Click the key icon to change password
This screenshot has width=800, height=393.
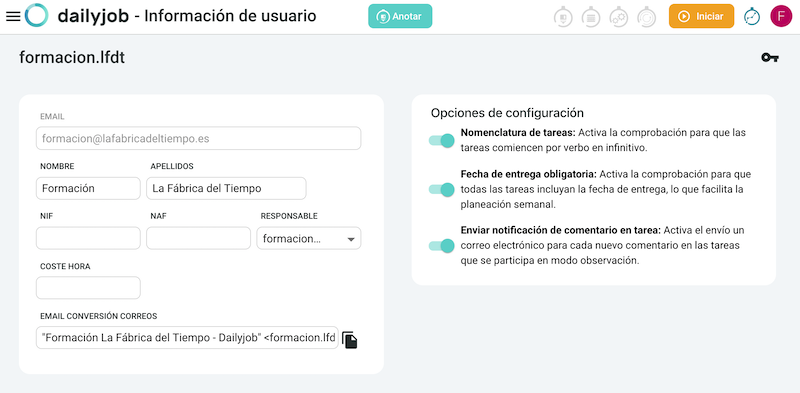(x=770, y=58)
